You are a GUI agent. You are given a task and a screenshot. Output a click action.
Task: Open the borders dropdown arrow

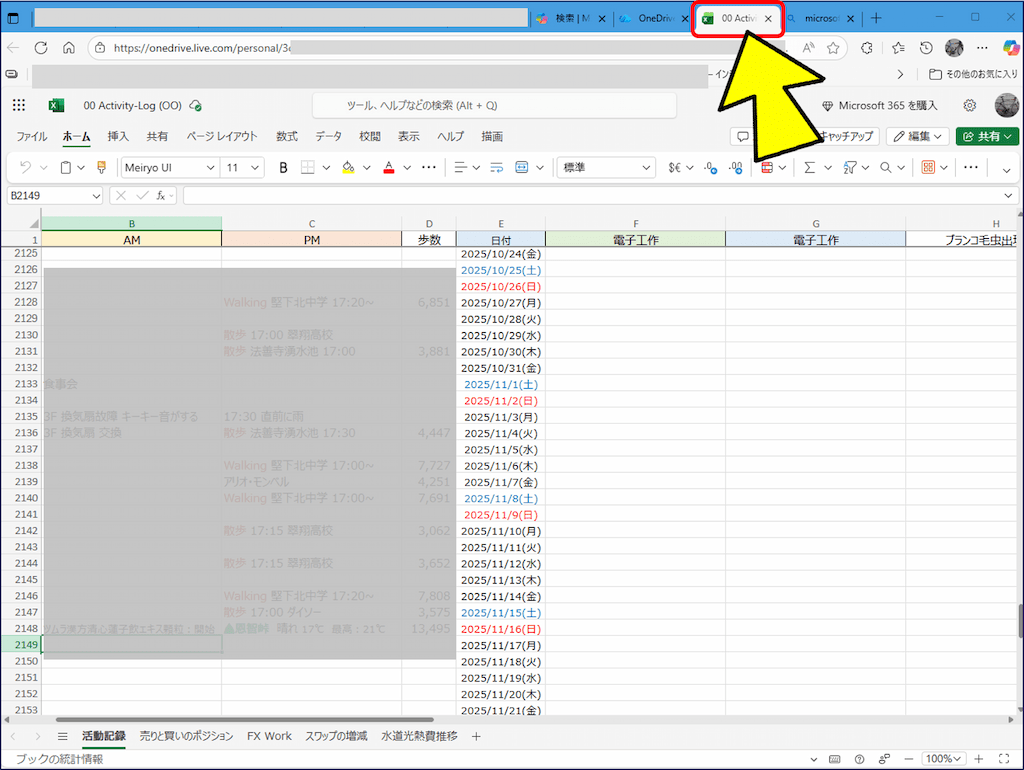click(326, 167)
